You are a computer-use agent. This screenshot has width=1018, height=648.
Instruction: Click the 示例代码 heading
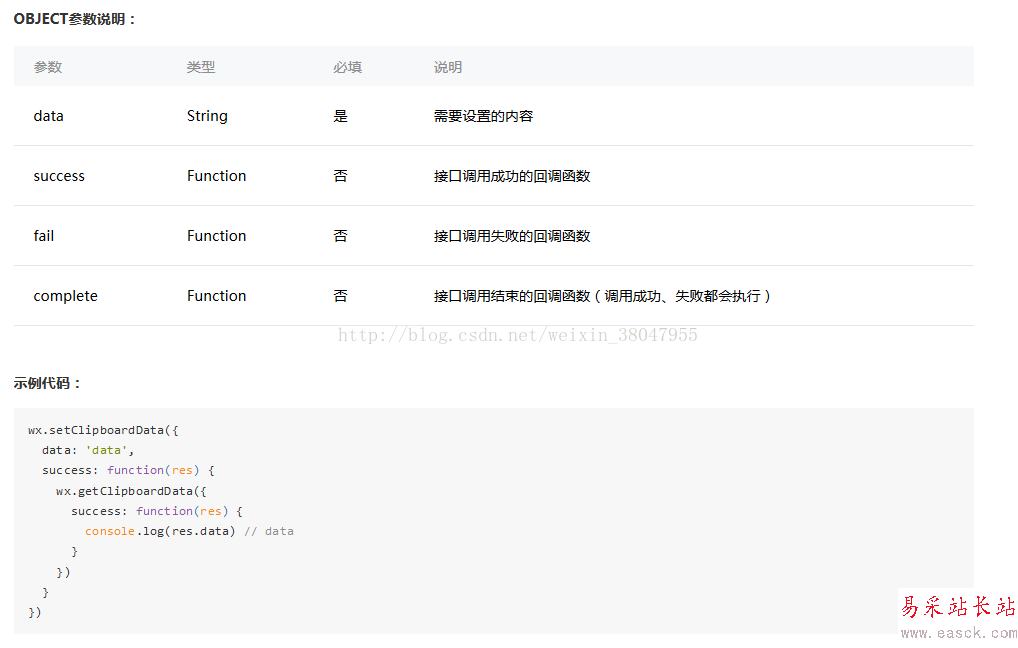pos(48,383)
